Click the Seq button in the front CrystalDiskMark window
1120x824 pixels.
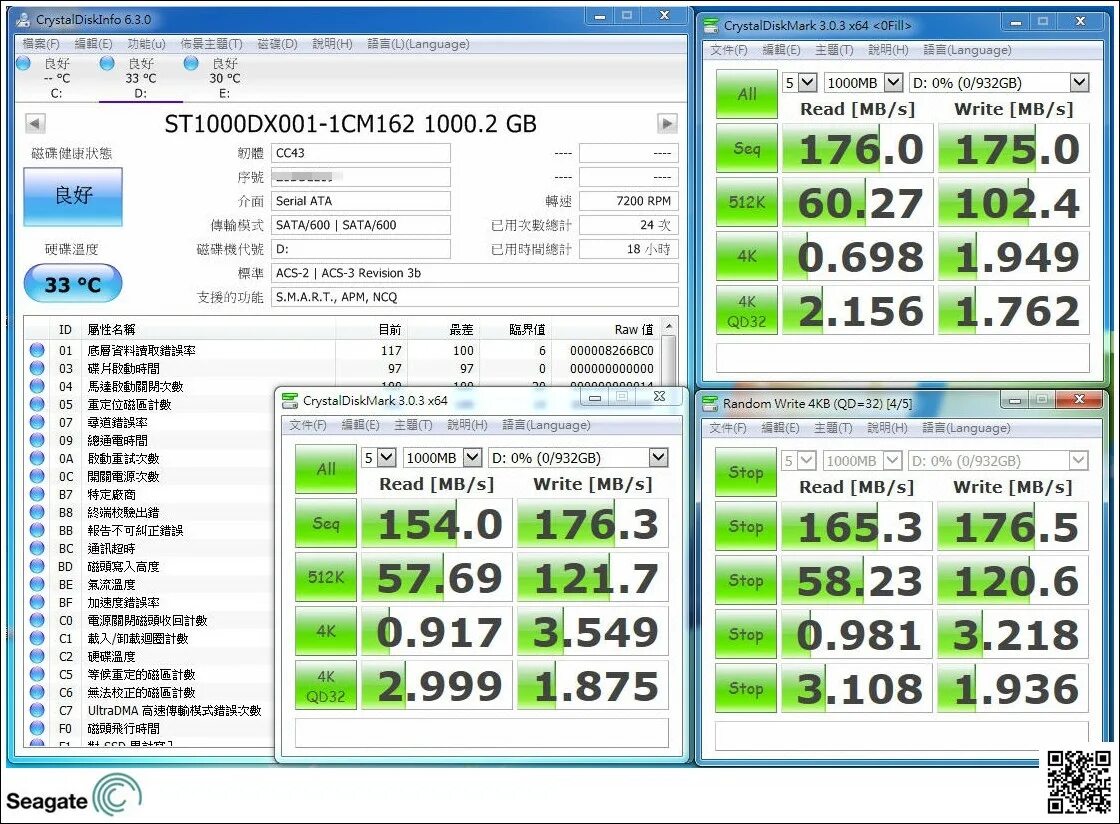[x=326, y=523]
